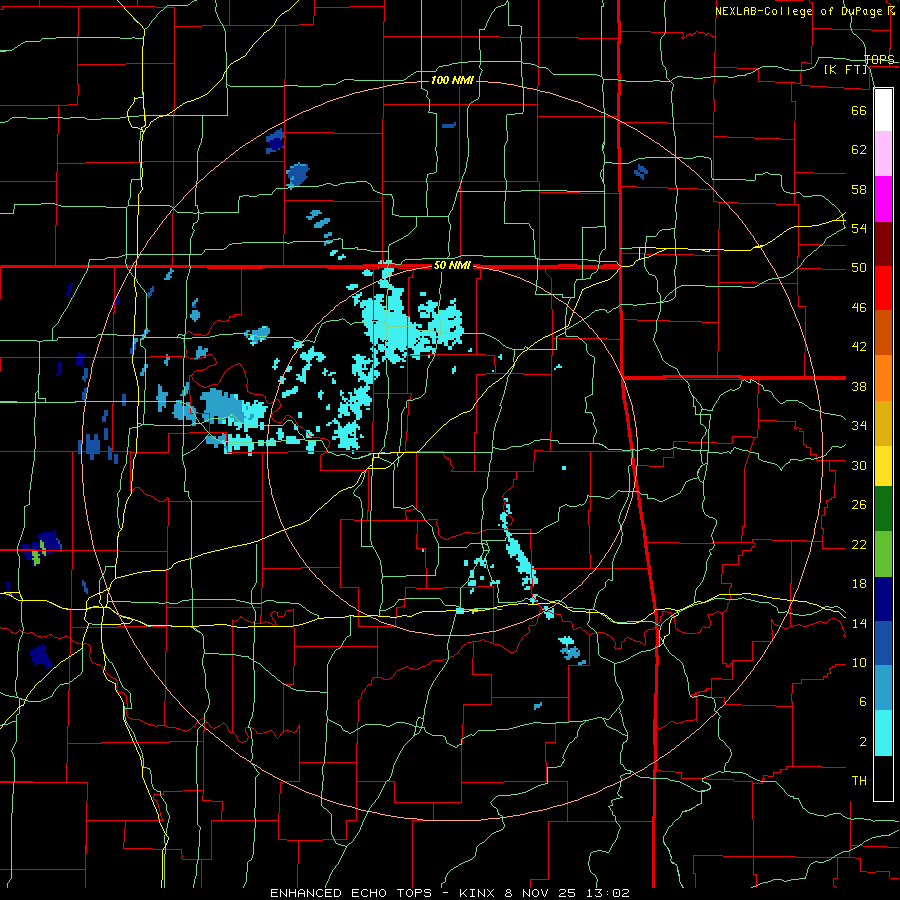Click the 14 value on the legend
This screenshot has width=900, height=900.
tap(859, 623)
